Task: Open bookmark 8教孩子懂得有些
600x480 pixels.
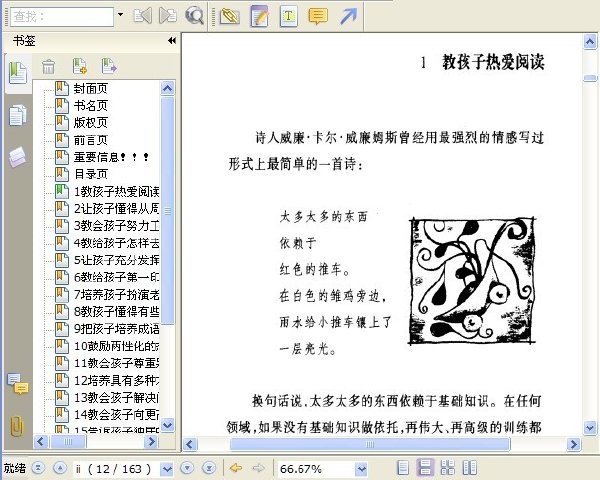Action: click(x=116, y=311)
